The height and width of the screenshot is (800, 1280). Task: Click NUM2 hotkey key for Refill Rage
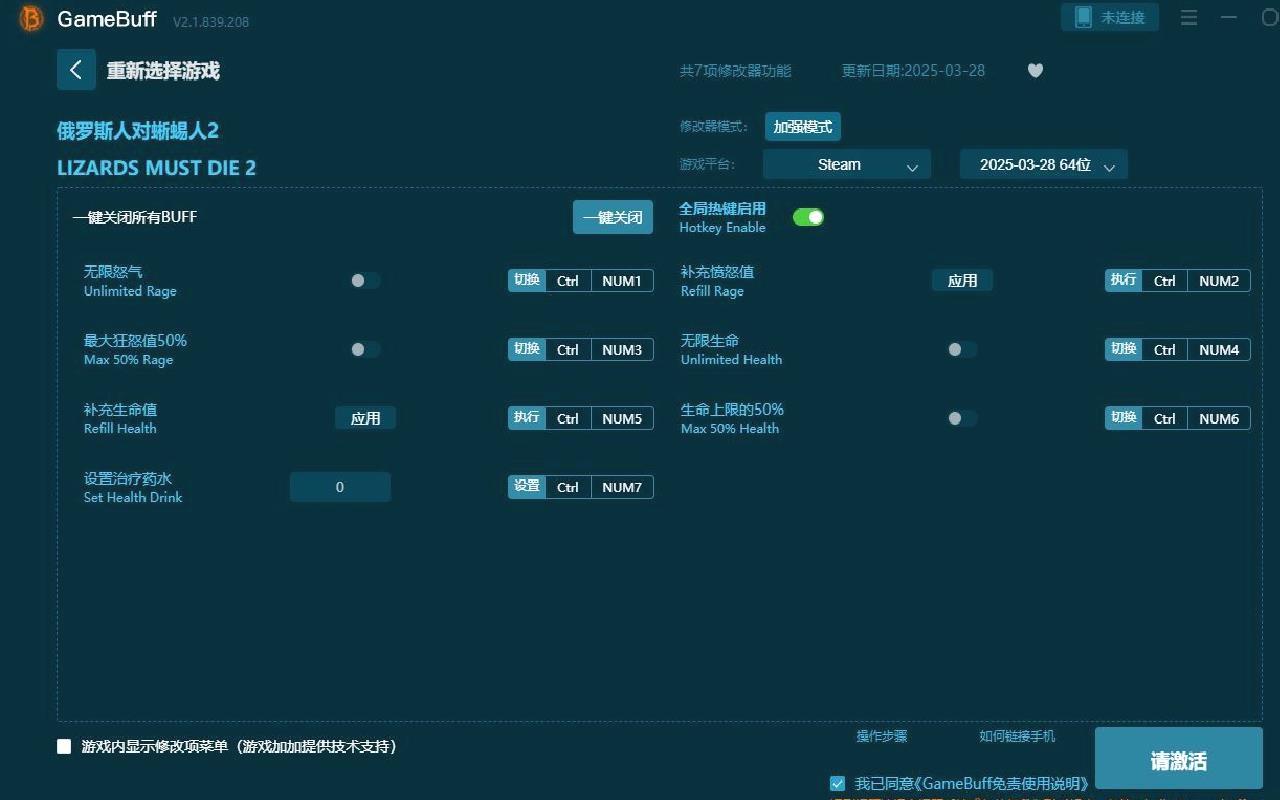[x=1219, y=281]
